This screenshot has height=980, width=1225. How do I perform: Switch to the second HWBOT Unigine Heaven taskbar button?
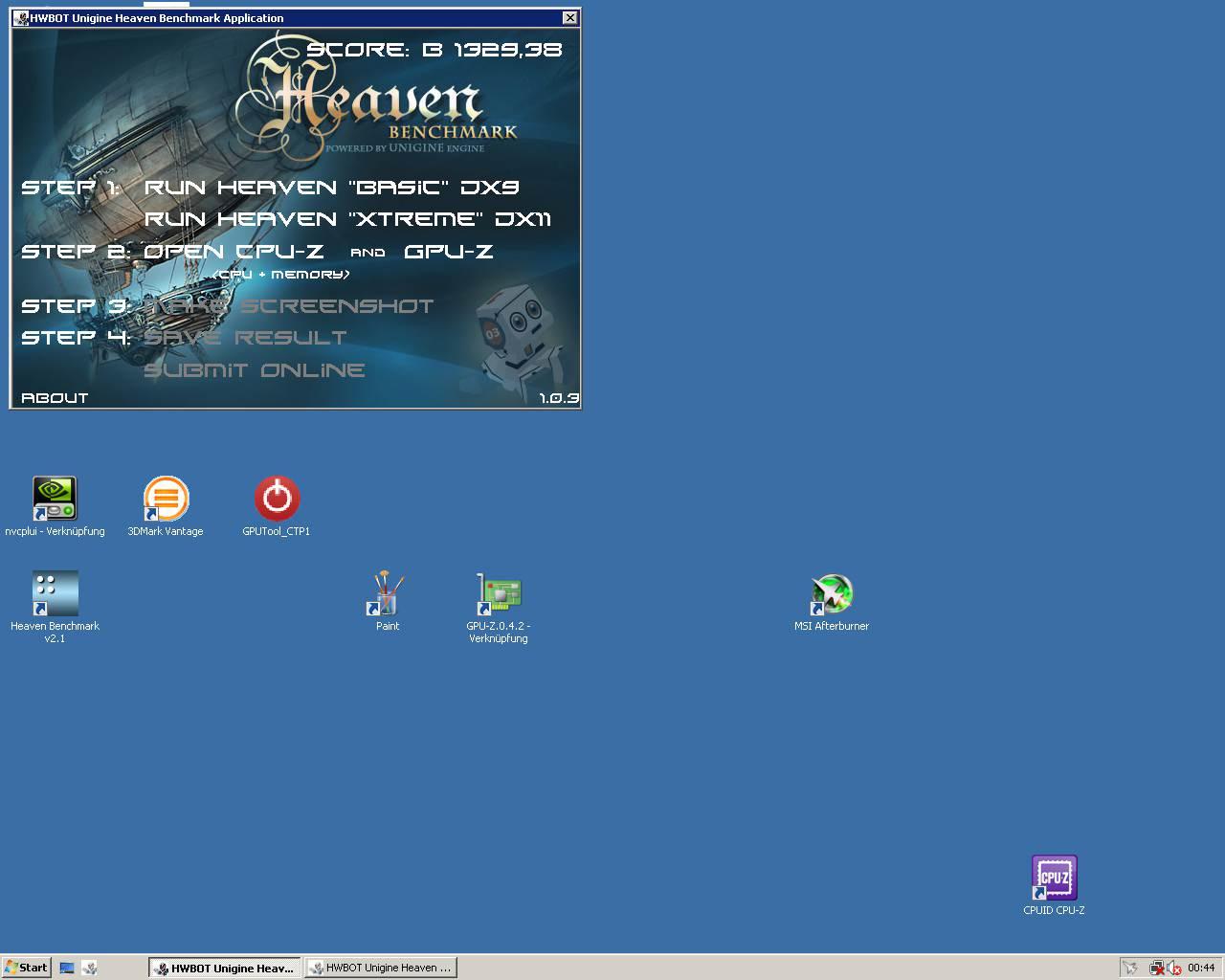point(381,968)
